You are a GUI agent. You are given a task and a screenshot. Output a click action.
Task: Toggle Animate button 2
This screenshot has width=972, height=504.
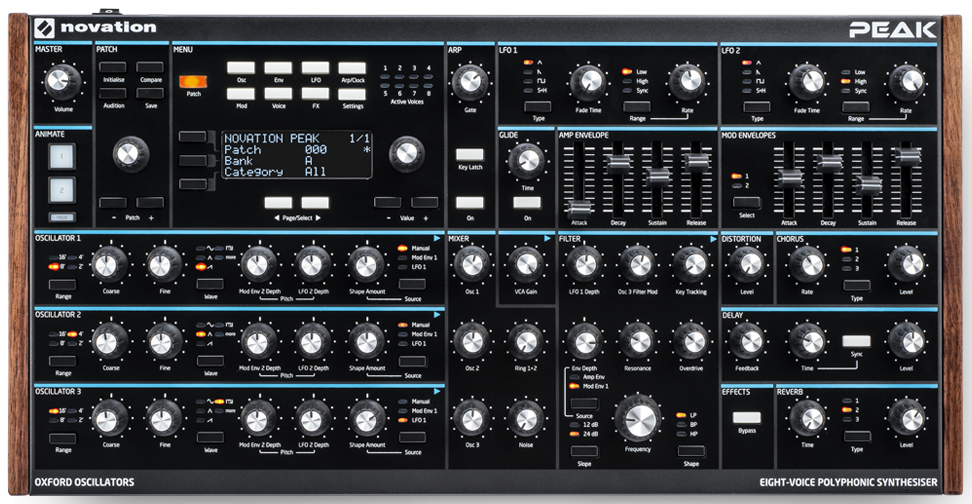(62, 190)
